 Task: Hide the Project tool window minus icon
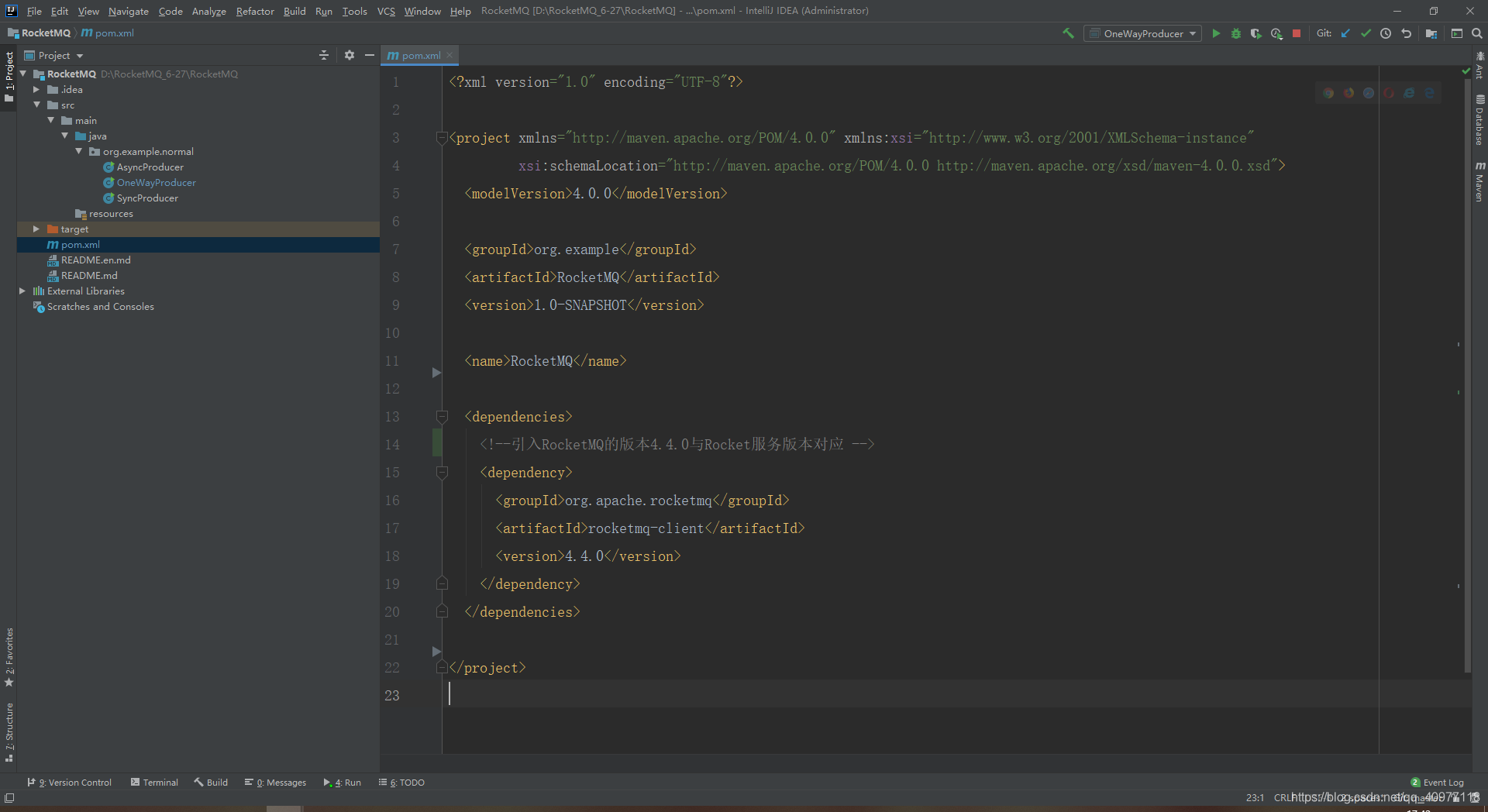click(x=370, y=55)
